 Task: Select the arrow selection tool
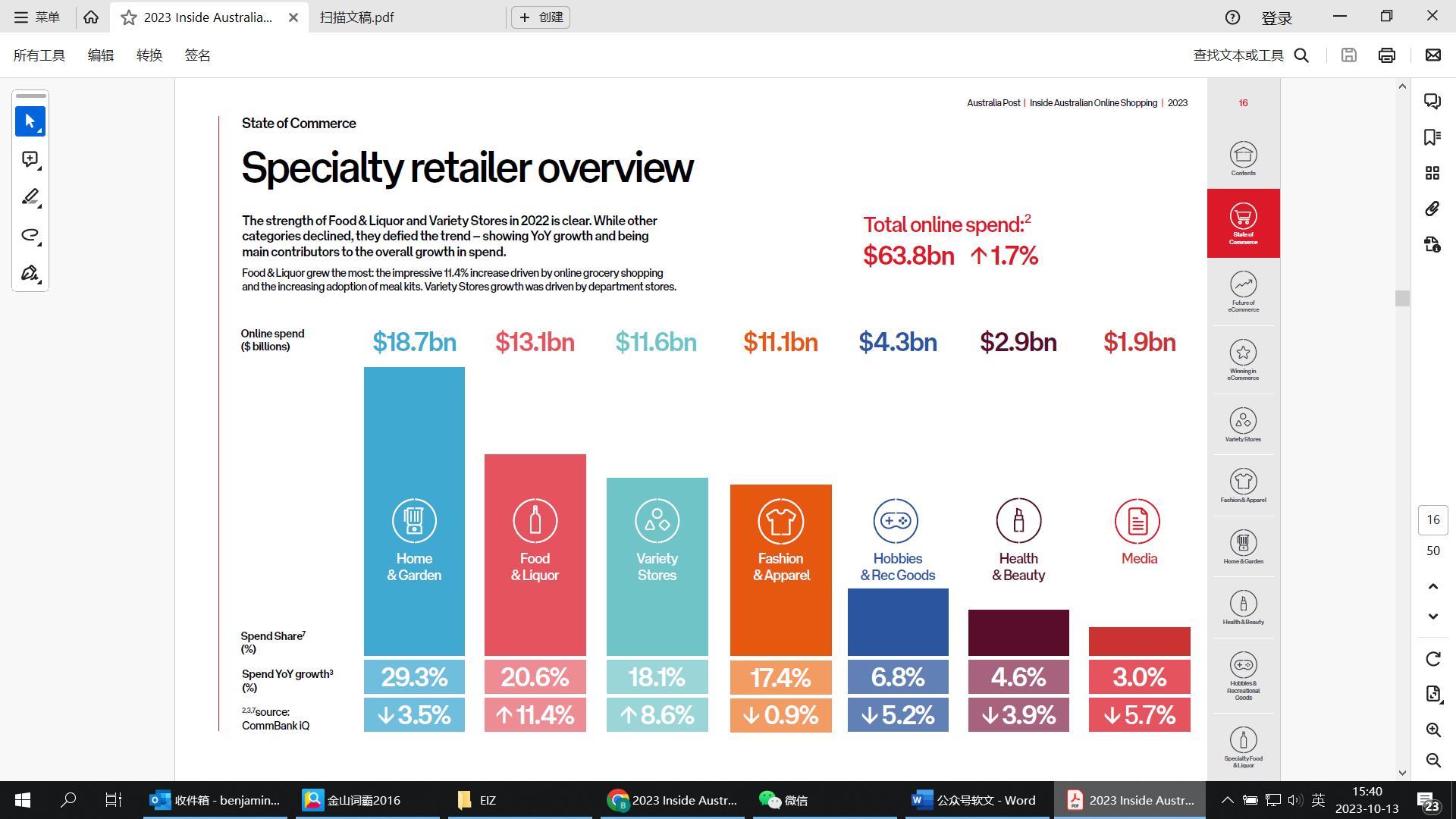point(30,121)
